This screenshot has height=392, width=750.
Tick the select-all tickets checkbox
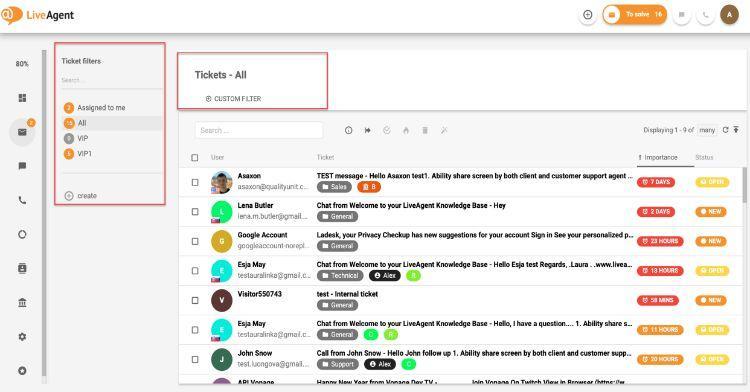pyautogui.click(x=195, y=157)
